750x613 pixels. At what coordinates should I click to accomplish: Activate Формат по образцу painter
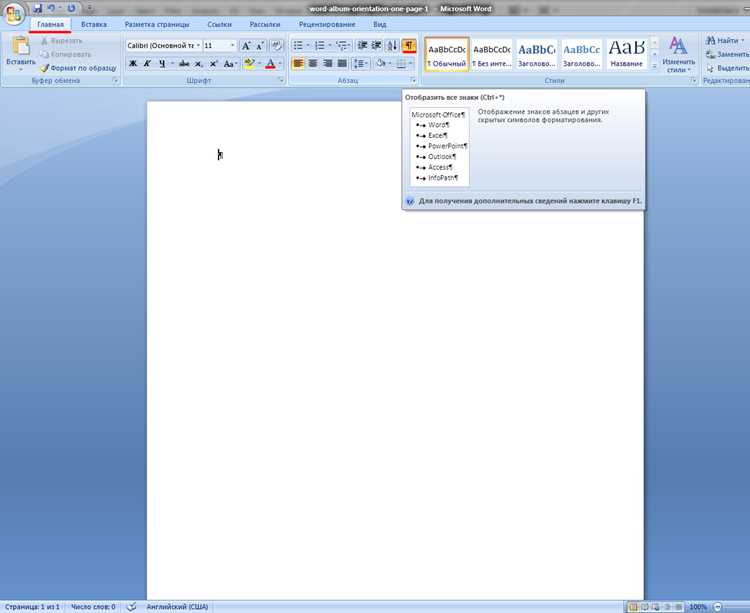point(78,68)
